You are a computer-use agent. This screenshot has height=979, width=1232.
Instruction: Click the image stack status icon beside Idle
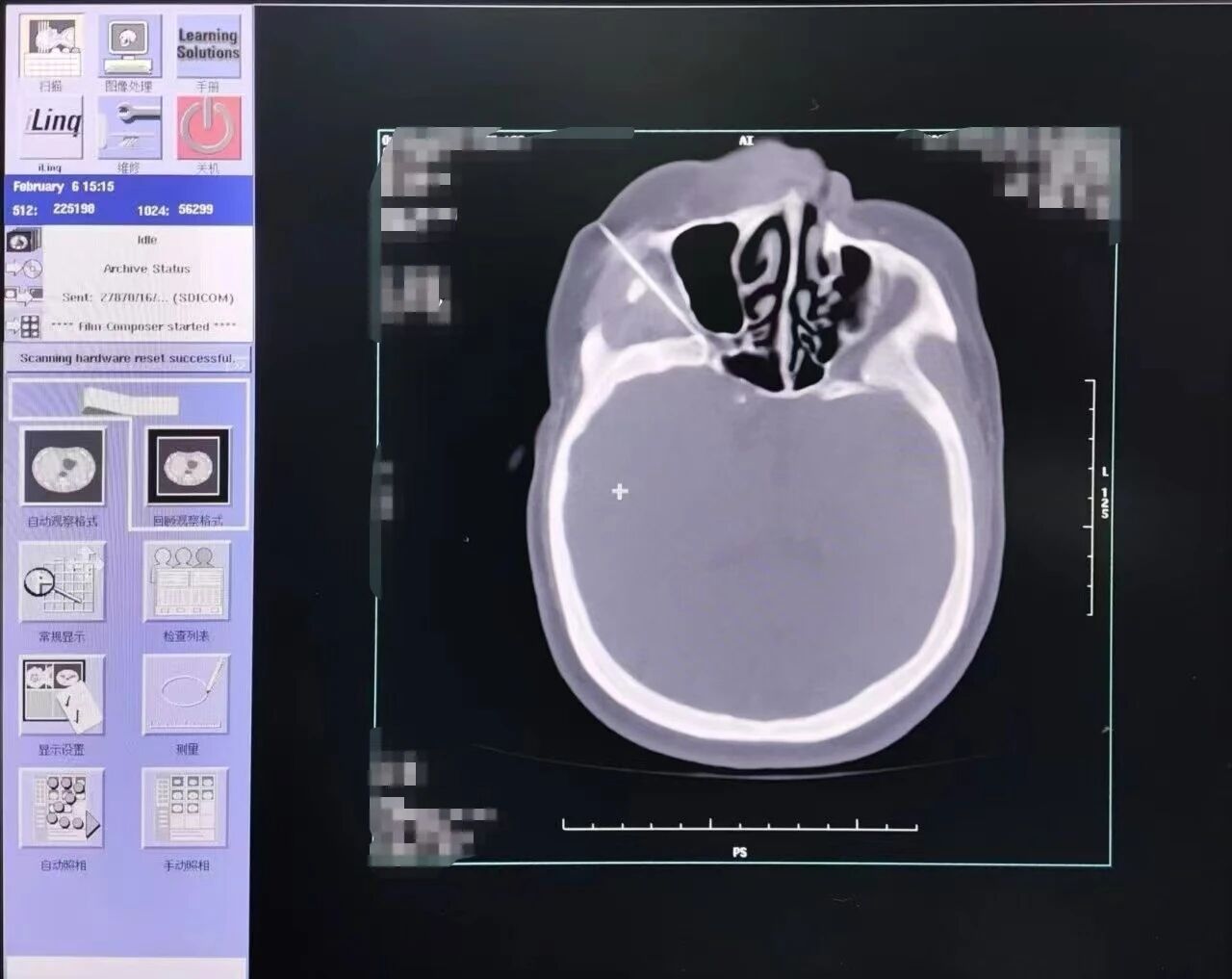[21, 241]
